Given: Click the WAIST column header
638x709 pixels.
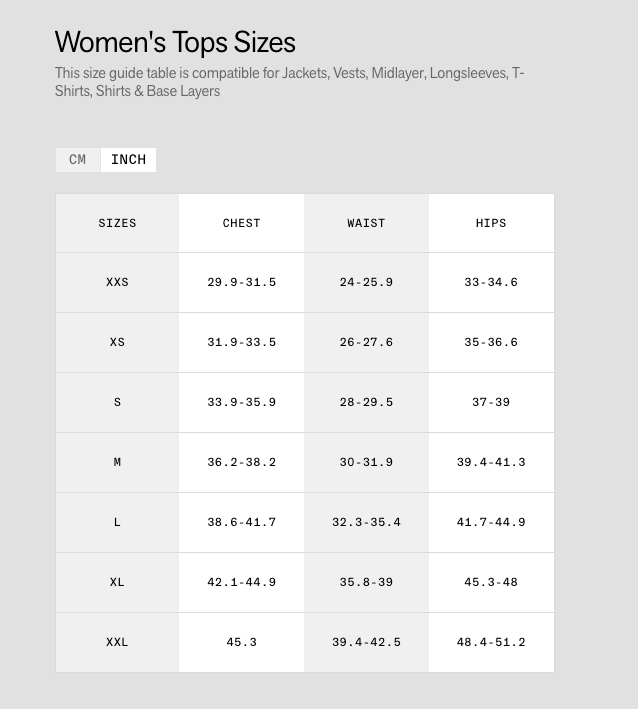Looking at the screenshot, I should (x=366, y=223).
